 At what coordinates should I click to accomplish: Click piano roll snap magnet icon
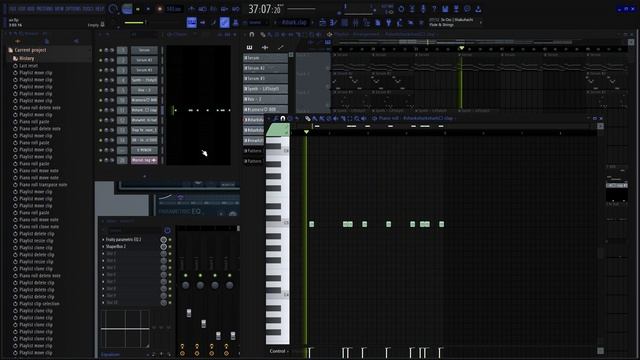click(x=282, y=118)
